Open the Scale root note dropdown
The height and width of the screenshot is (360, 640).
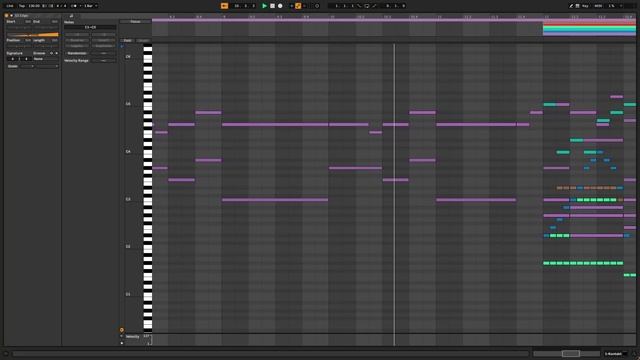coord(27,66)
